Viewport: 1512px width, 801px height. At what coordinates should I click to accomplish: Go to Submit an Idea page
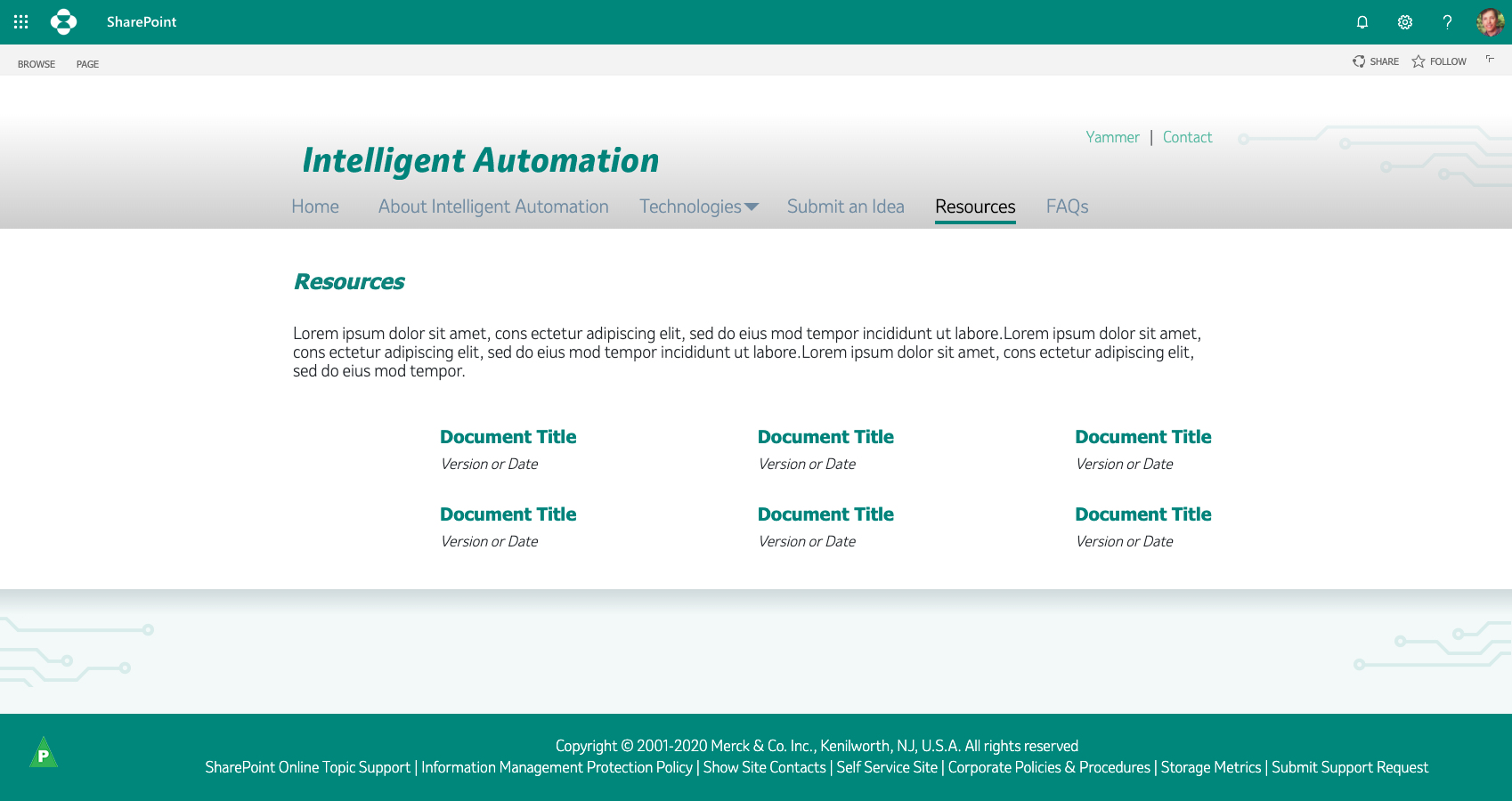coord(845,206)
